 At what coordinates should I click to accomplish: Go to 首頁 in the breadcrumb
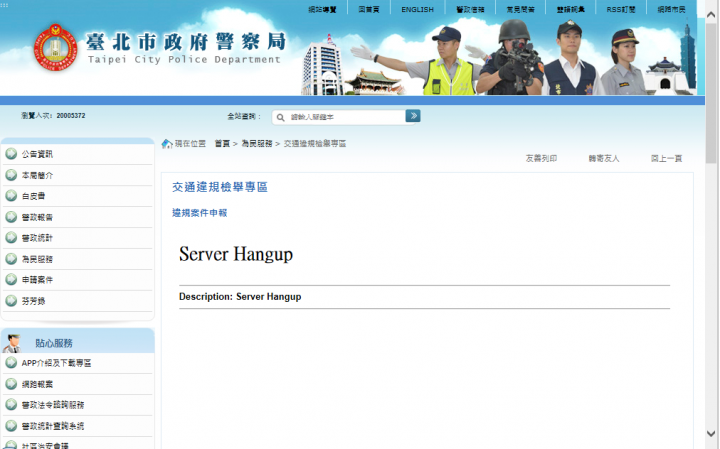click(222, 144)
